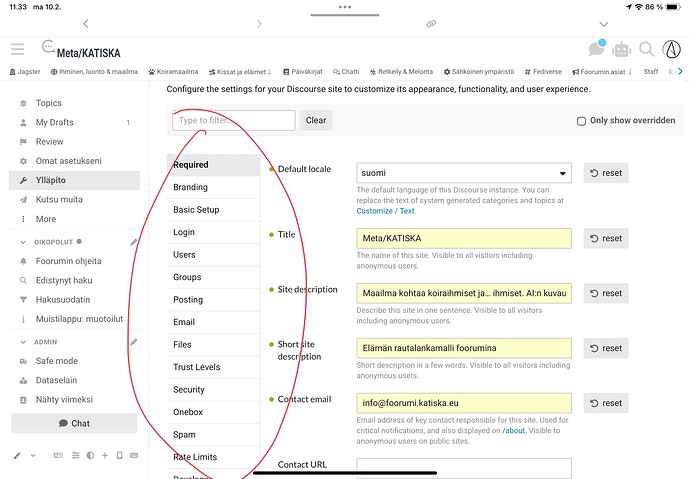Click the Meta/KATISKA site logo

pyautogui.click(x=81, y=49)
